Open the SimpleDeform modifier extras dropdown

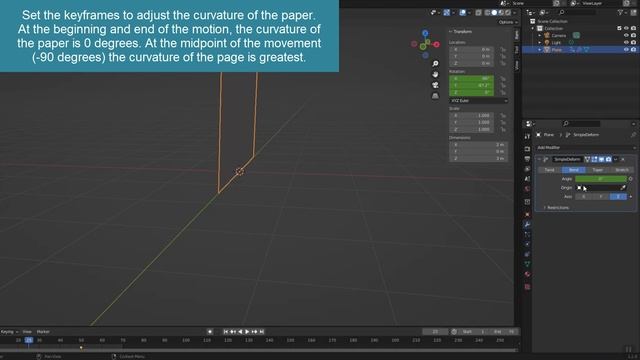(x=616, y=159)
